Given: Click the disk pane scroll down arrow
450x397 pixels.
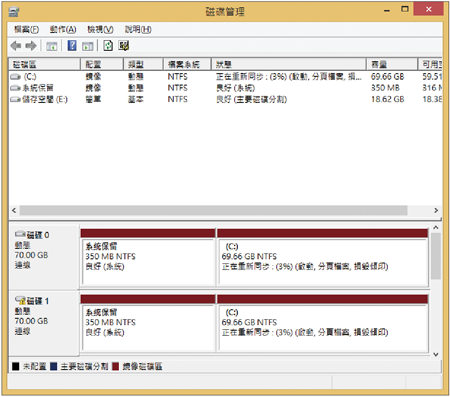Looking at the screenshot, I should click(x=436, y=354).
